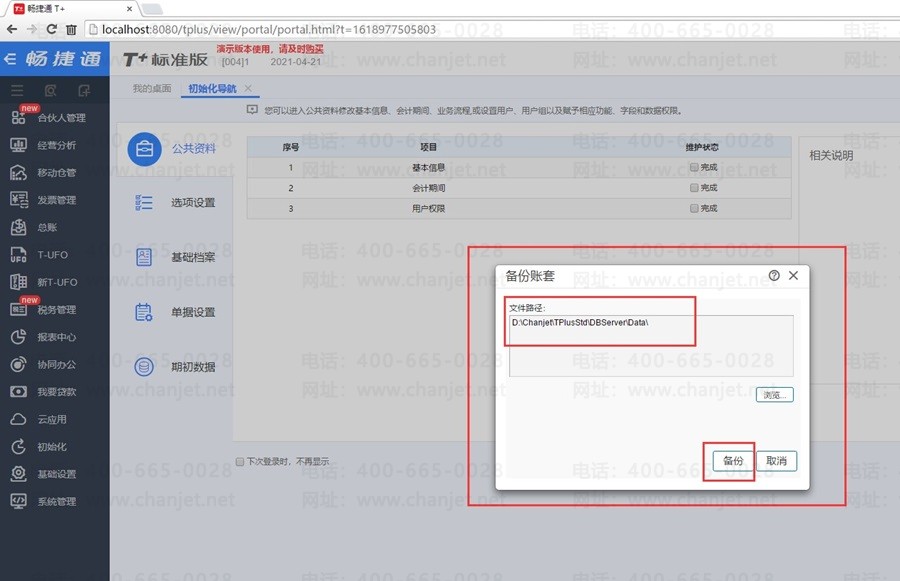Click the 单据设置 calendar icon
Image resolution: width=900 pixels, height=581 pixels.
144,312
